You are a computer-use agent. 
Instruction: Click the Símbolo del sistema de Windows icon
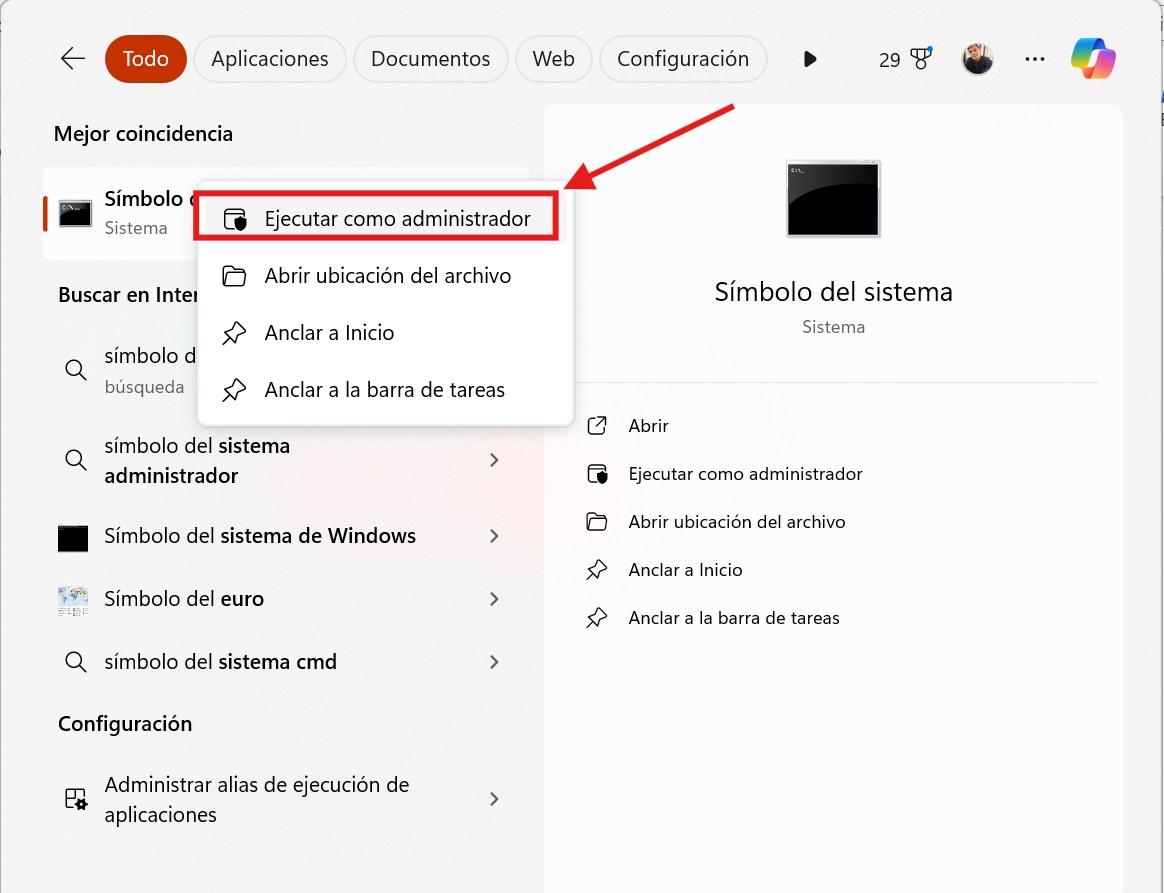[73, 536]
